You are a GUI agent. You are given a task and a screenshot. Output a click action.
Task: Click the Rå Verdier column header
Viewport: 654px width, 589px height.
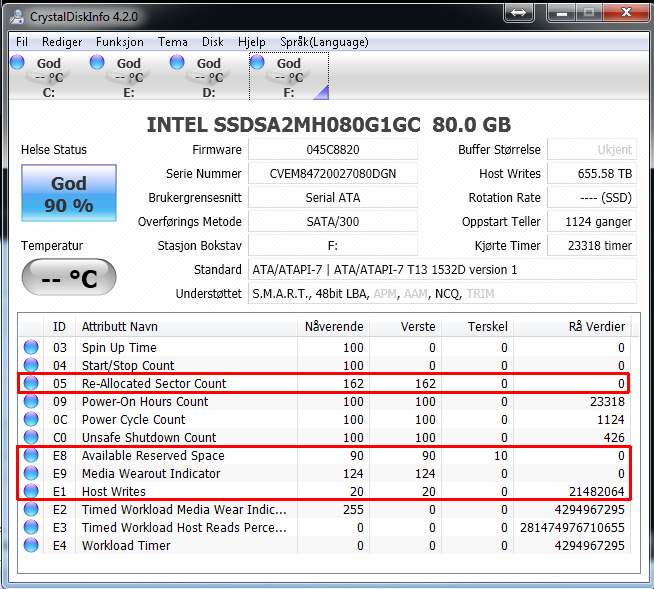(x=572, y=326)
